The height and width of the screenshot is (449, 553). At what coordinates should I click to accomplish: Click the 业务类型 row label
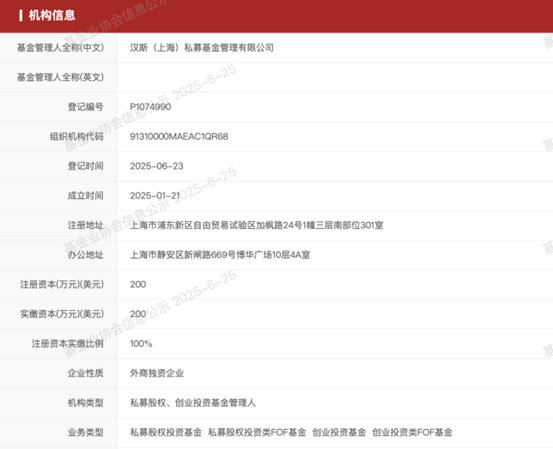(x=86, y=432)
